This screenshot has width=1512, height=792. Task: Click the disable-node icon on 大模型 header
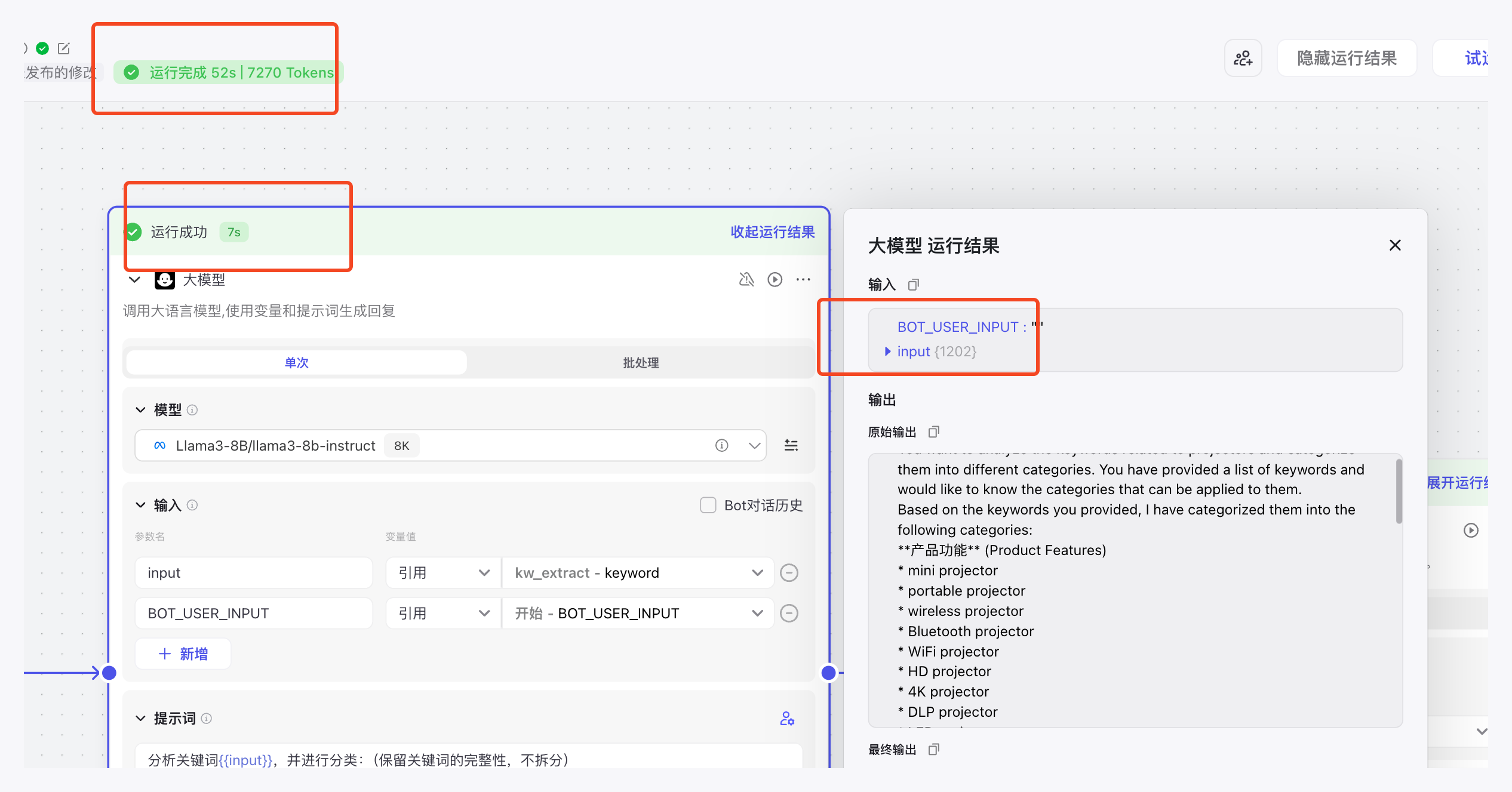click(x=746, y=279)
